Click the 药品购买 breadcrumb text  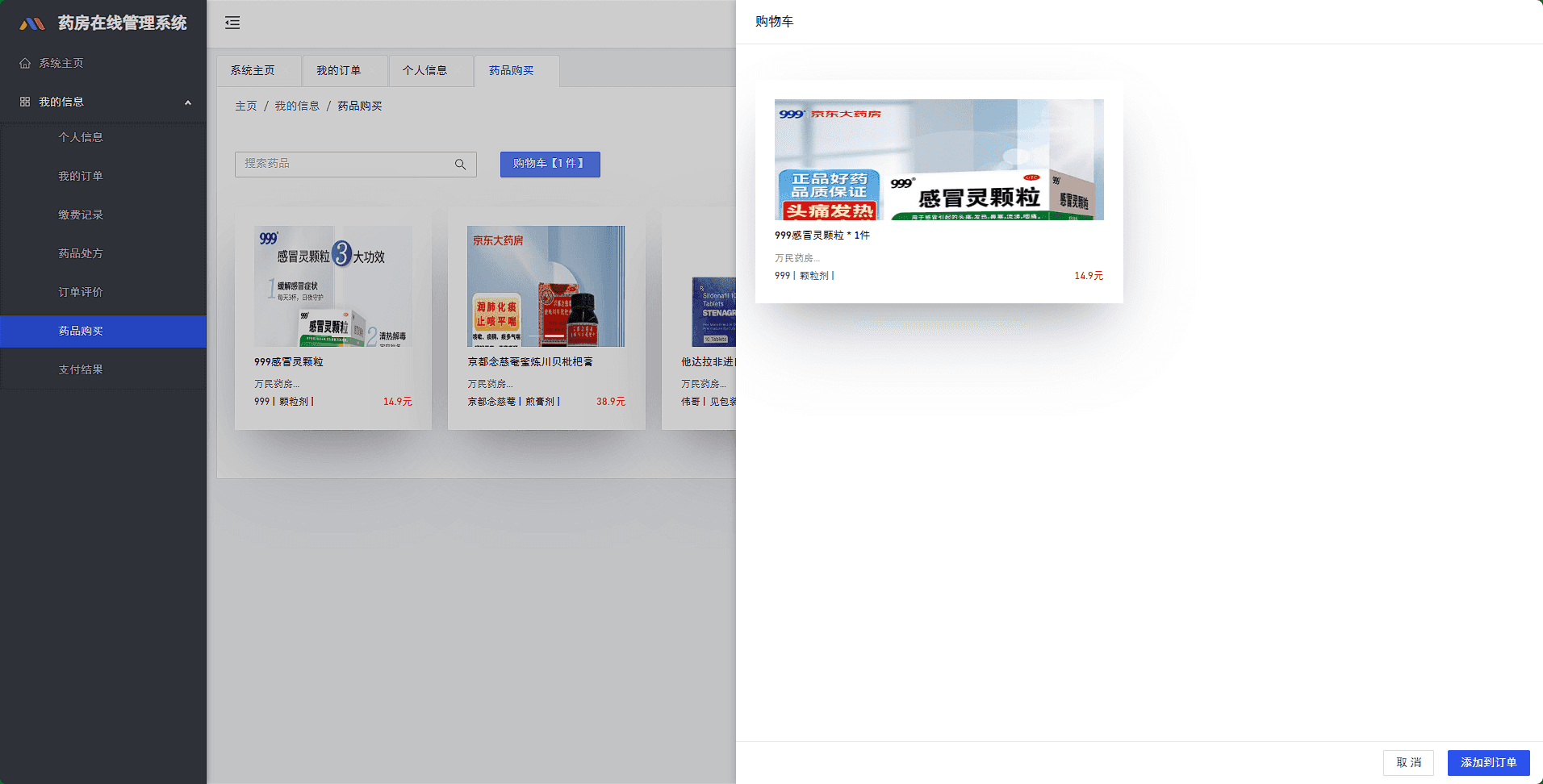pos(360,106)
